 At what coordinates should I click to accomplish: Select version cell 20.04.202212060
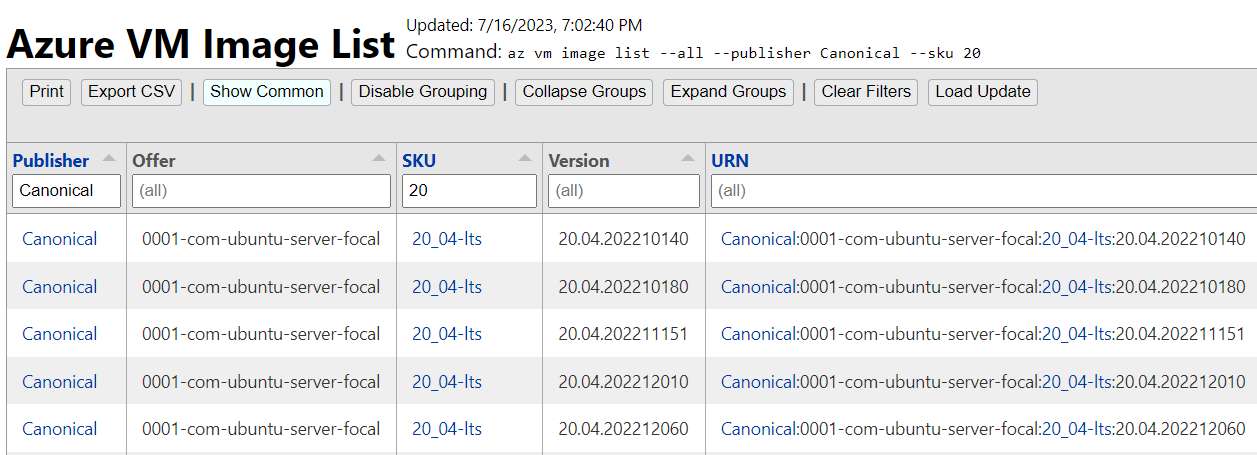point(624,429)
